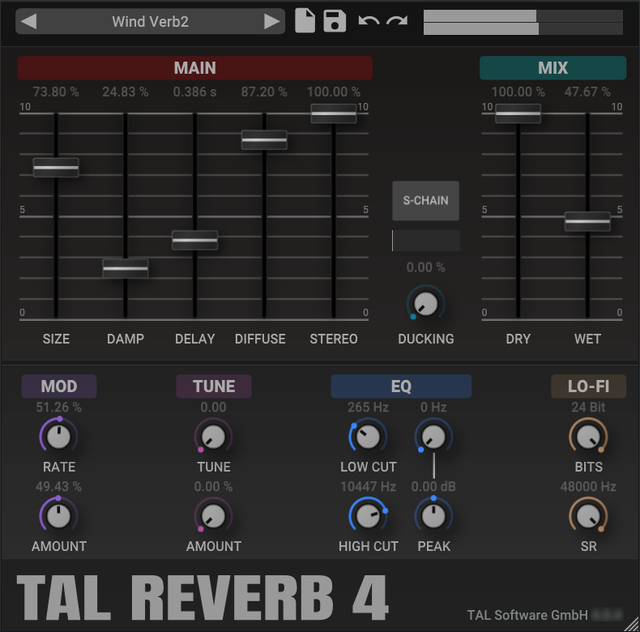640x632 pixels.
Task: Load the next preset with right arrow
Action: tap(272, 21)
